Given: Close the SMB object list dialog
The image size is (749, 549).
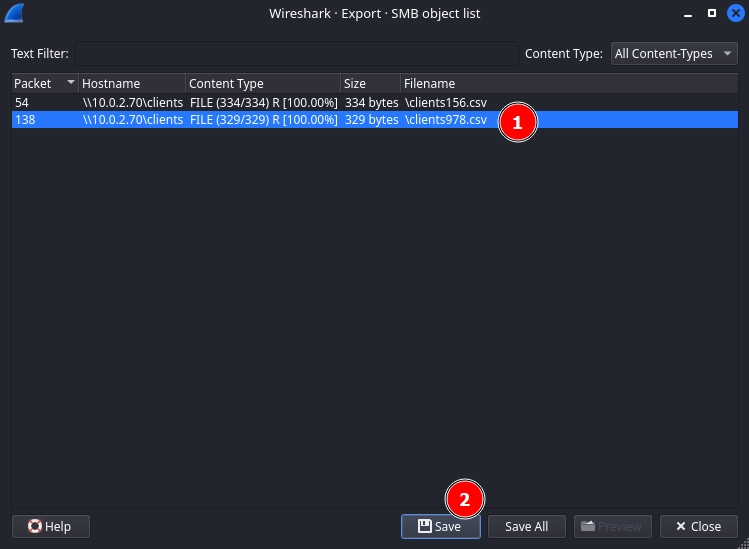Looking at the screenshot, I should [x=699, y=526].
